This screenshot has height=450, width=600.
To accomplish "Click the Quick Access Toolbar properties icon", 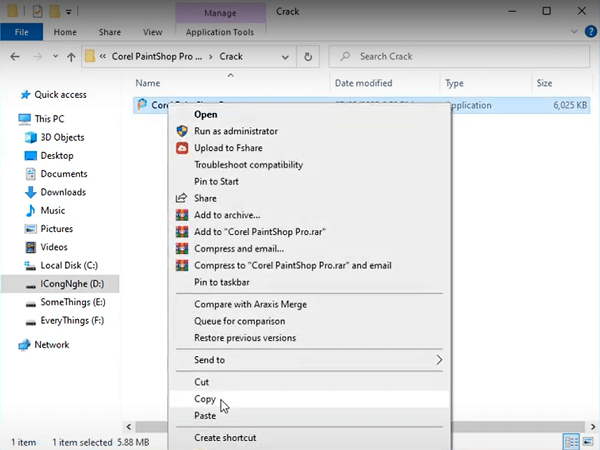I will tap(37, 12).
